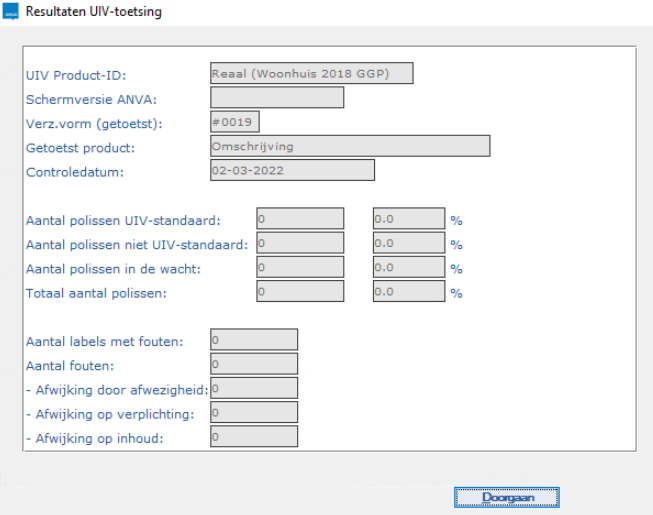Select the Afwijking op verplichting field

click(254, 412)
